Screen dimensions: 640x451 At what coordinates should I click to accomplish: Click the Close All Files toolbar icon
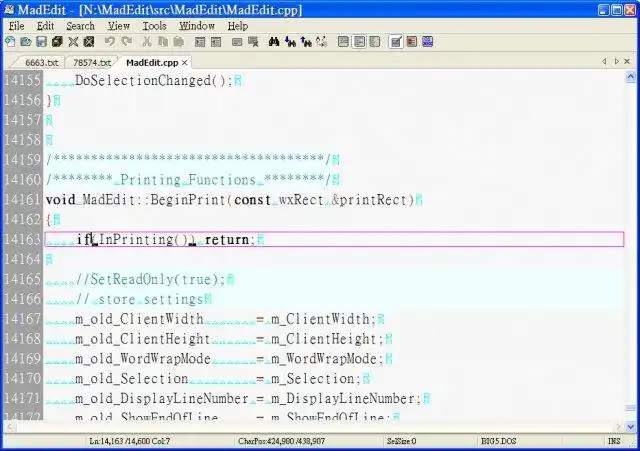click(x=89, y=42)
